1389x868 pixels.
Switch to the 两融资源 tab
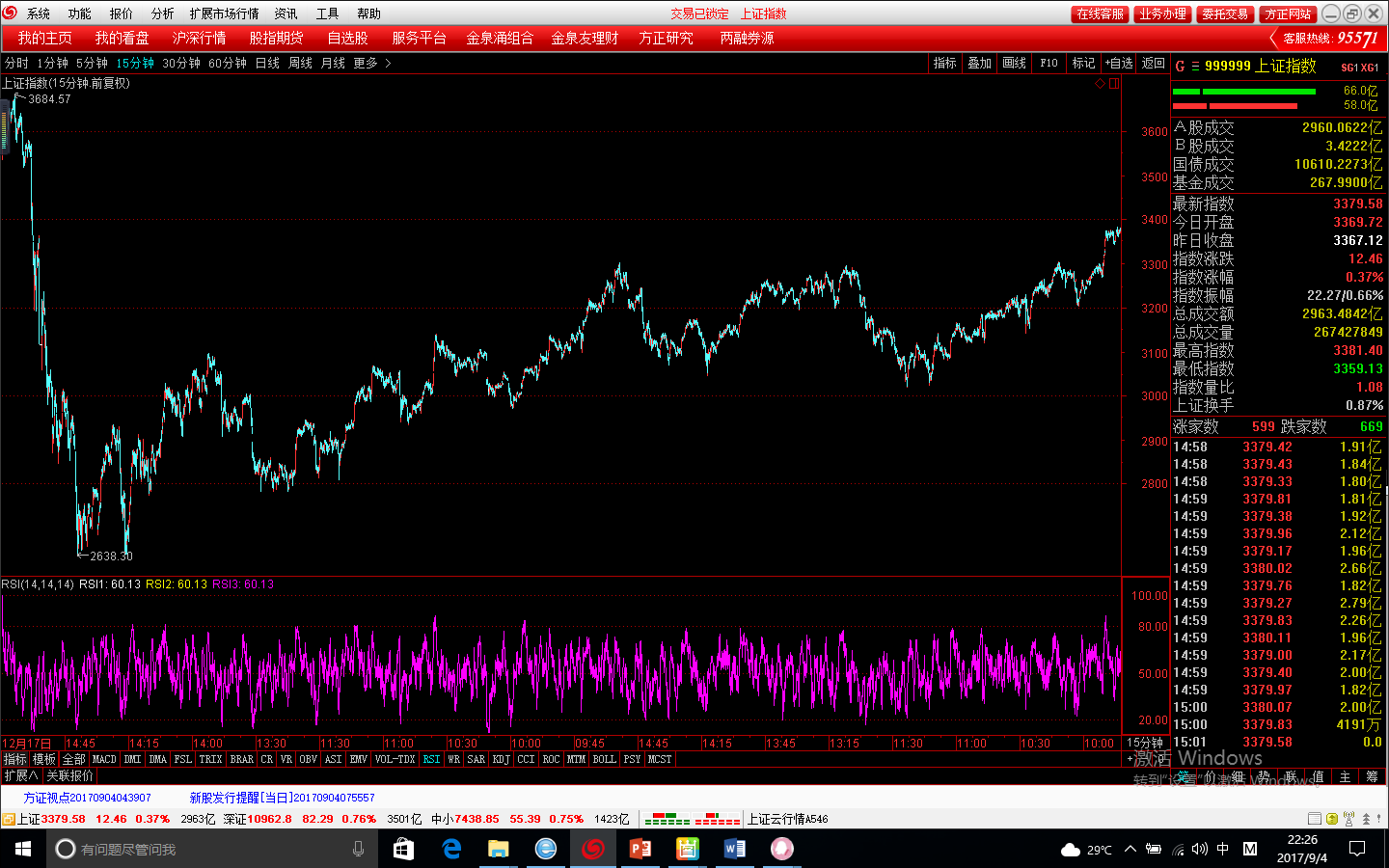coord(747,38)
